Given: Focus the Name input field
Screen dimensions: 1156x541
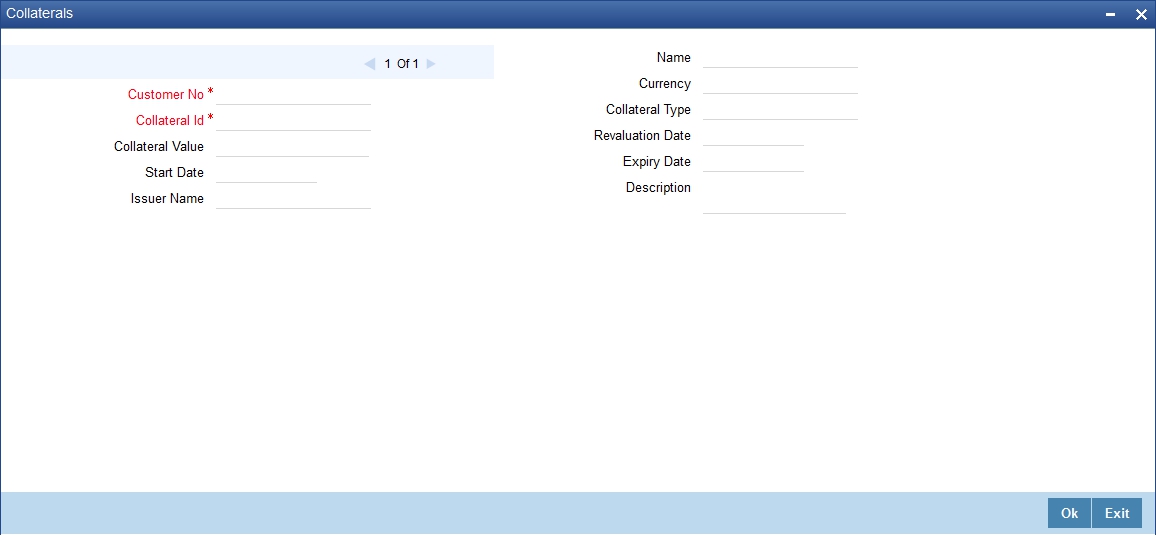Looking at the screenshot, I should point(780,57).
